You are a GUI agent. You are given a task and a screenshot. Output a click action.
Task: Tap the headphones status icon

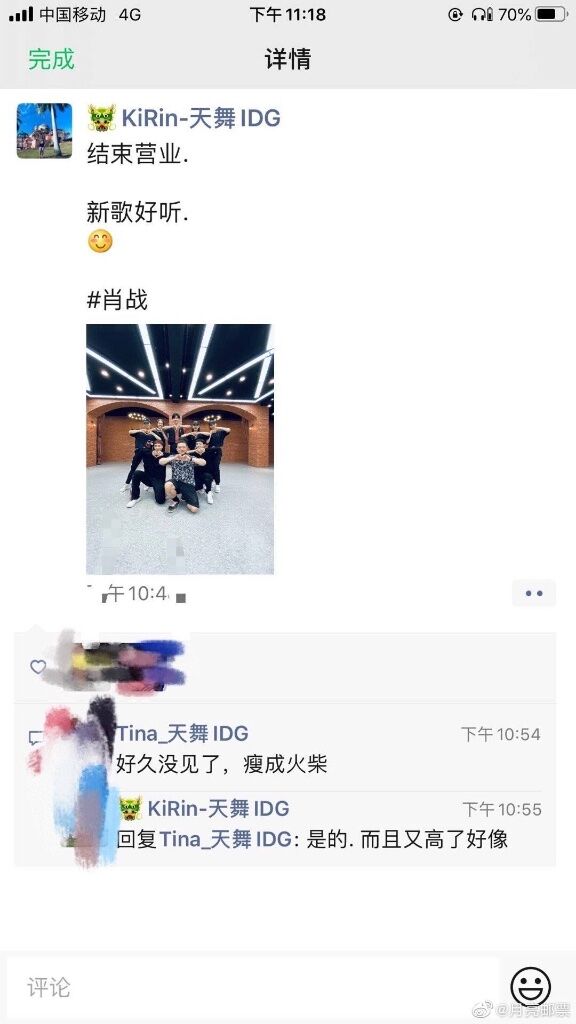click(x=482, y=14)
